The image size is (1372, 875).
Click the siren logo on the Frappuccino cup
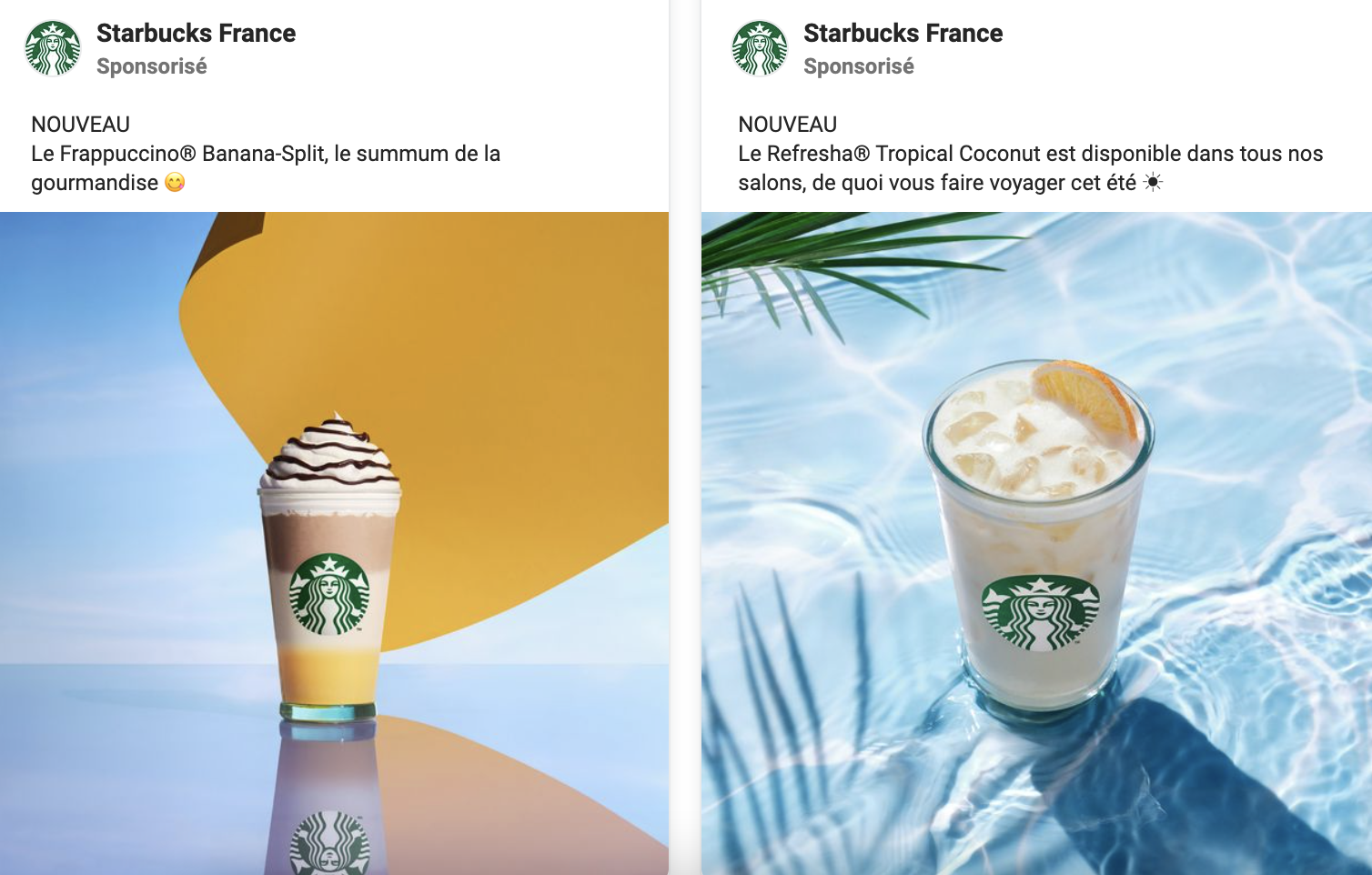point(329,594)
